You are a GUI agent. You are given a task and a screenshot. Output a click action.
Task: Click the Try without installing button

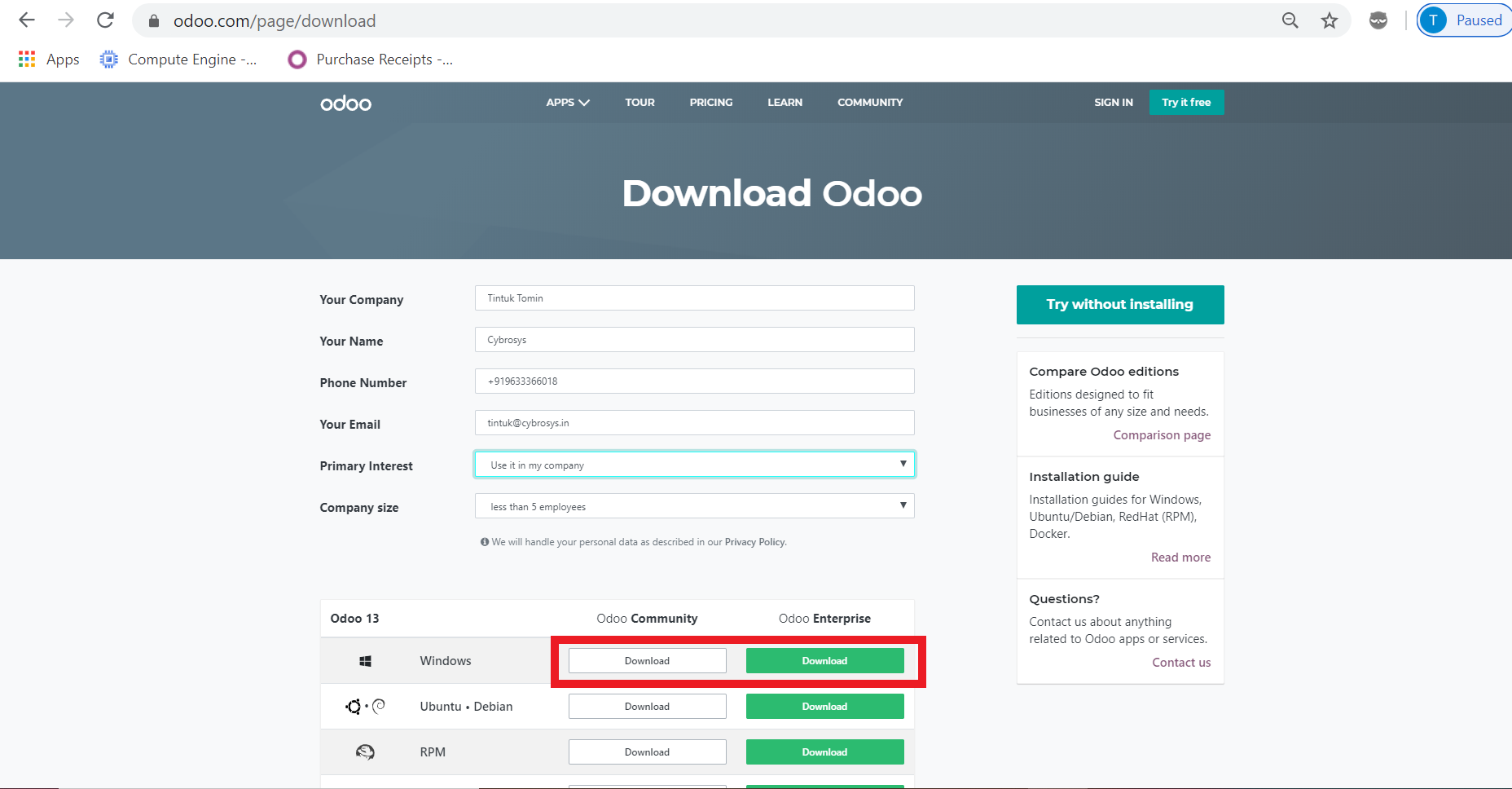(1119, 305)
